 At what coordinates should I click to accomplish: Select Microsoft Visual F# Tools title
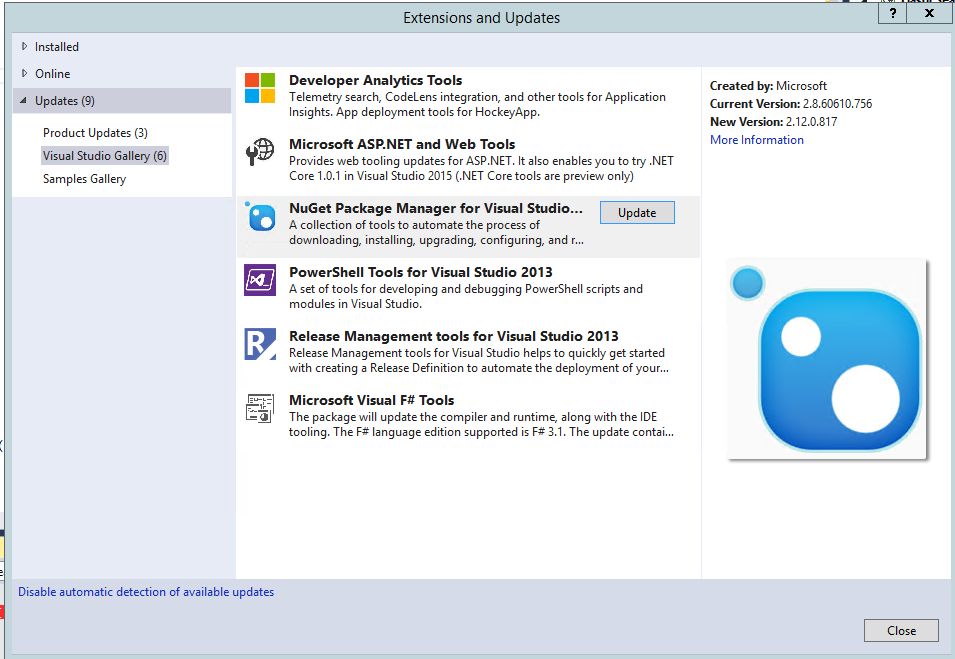372,400
